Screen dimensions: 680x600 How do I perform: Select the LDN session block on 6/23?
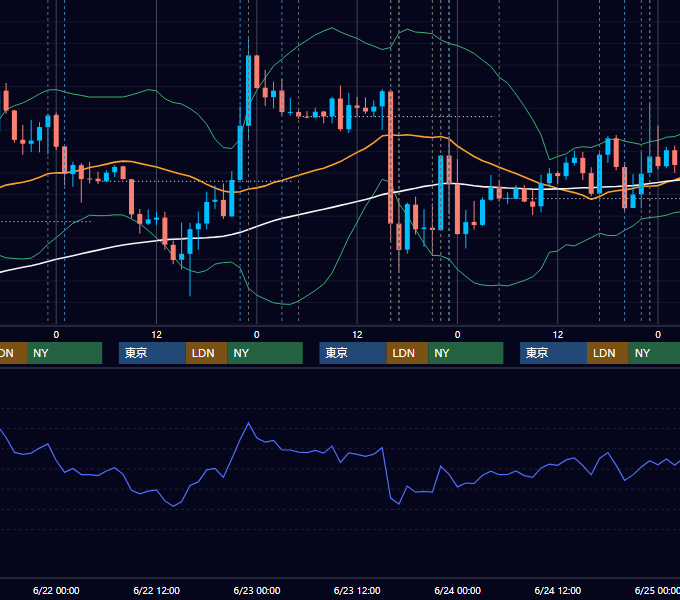pos(407,353)
